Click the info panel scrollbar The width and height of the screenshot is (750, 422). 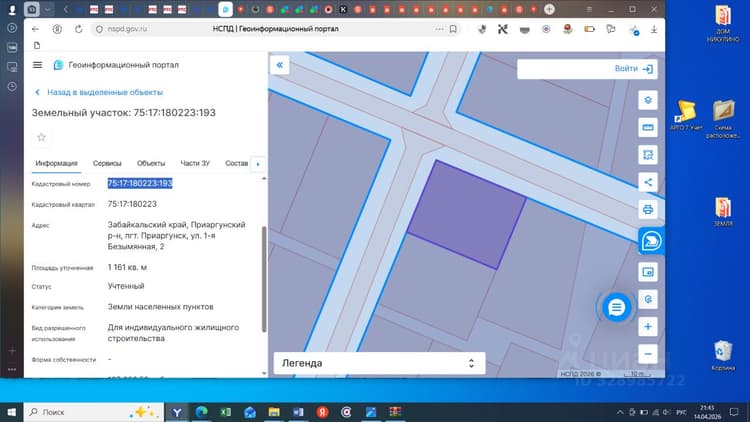pos(264,279)
